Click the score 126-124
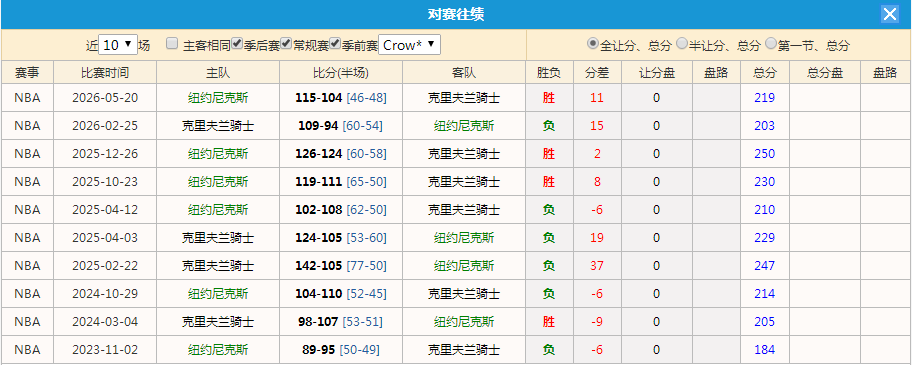Screen dimensions: 912x365 click(x=319, y=153)
